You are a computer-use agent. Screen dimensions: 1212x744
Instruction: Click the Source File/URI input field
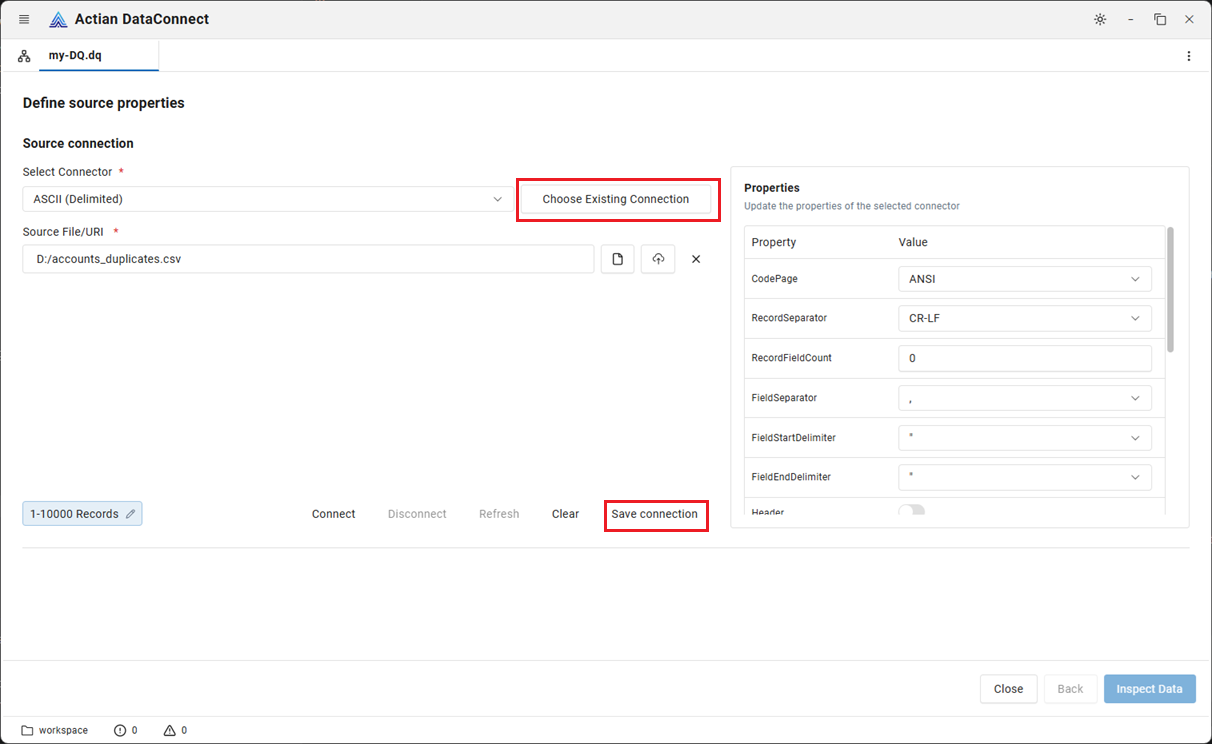(308, 259)
